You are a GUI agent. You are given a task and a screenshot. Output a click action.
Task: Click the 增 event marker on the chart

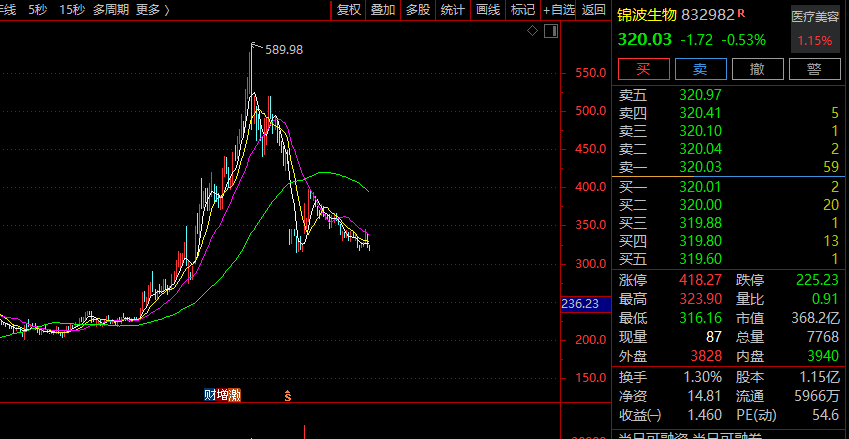click(222, 395)
